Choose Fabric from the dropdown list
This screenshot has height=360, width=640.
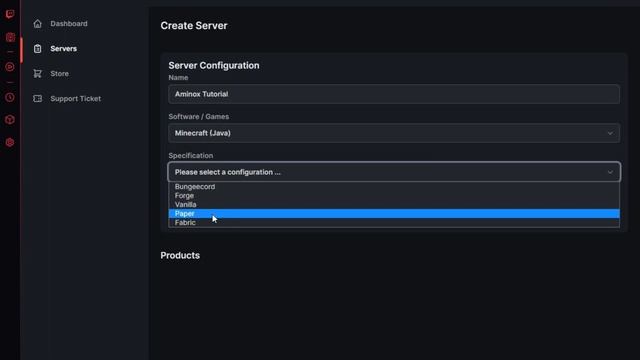point(394,222)
